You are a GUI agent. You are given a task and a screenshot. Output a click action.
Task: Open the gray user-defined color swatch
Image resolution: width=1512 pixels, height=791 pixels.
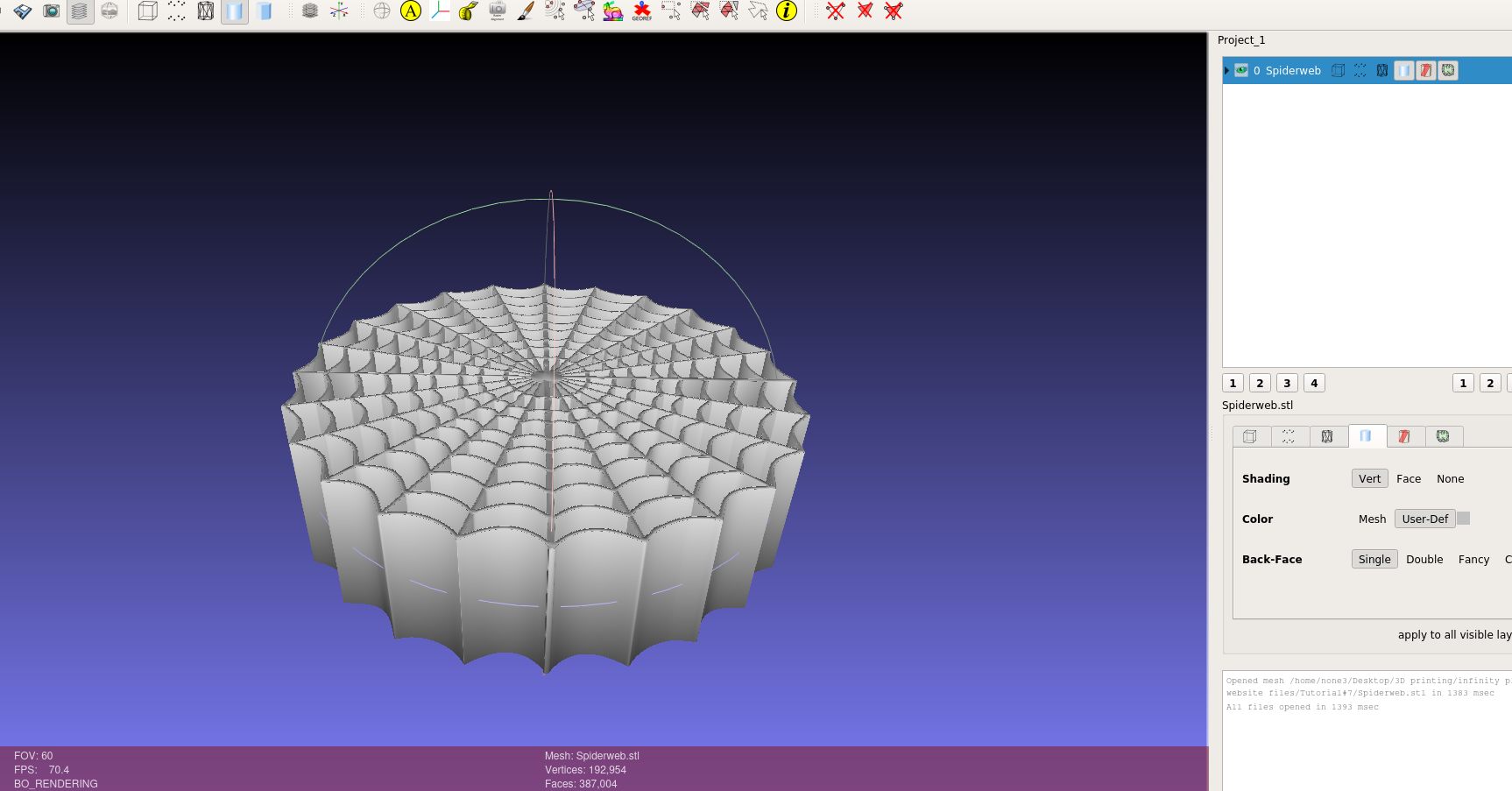[1464, 519]
